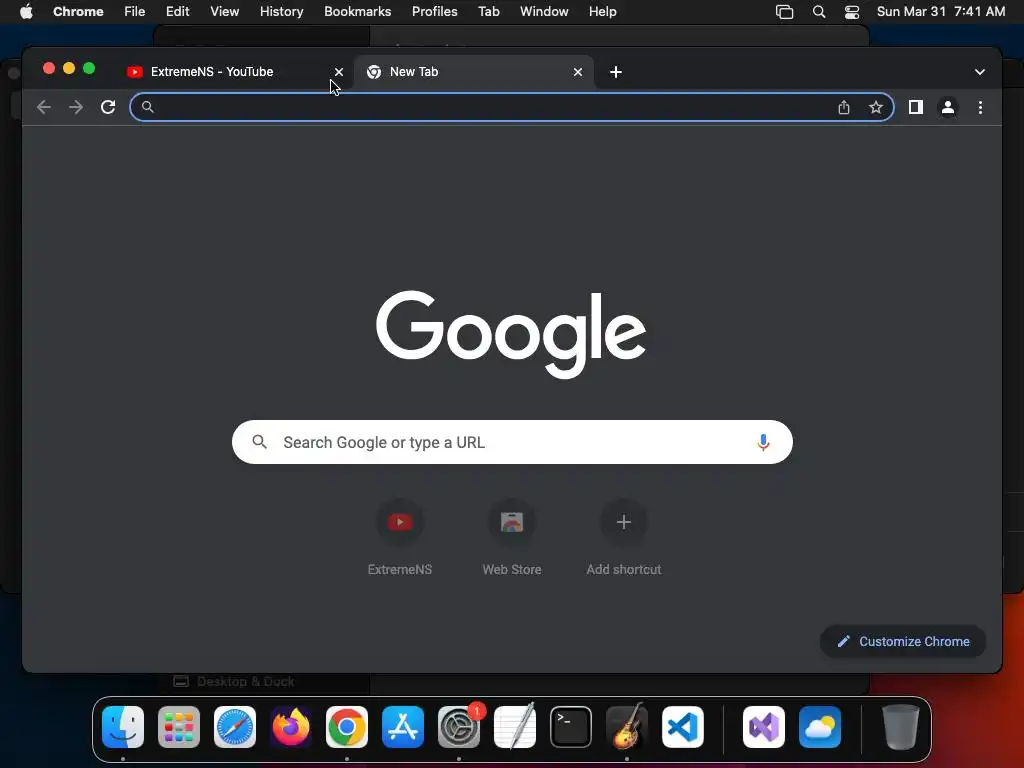Open the profile avatar button
Screen dimensions: 1024x768
click(948, 107)
